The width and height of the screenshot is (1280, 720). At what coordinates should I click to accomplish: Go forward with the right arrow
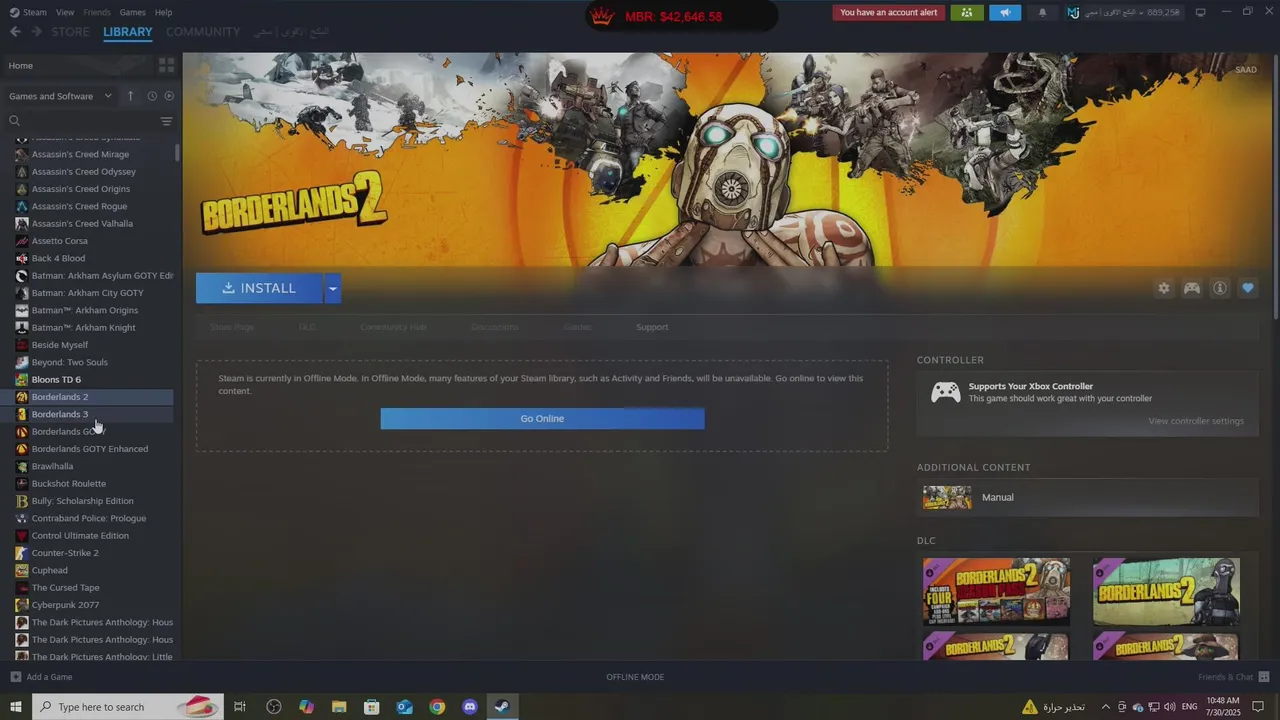click(x=36, y=32)
